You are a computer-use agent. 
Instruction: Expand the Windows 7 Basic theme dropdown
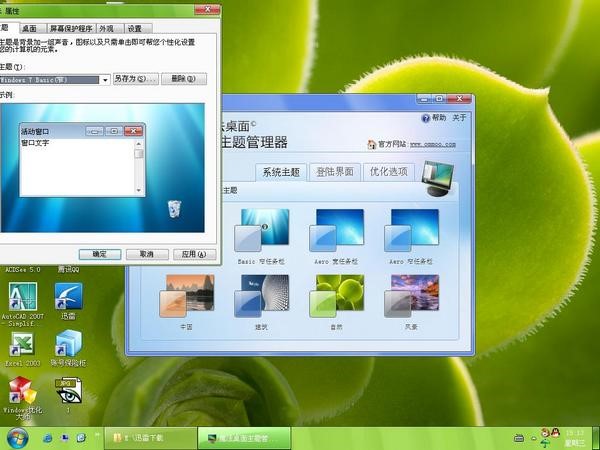click(x=105, y=80)
